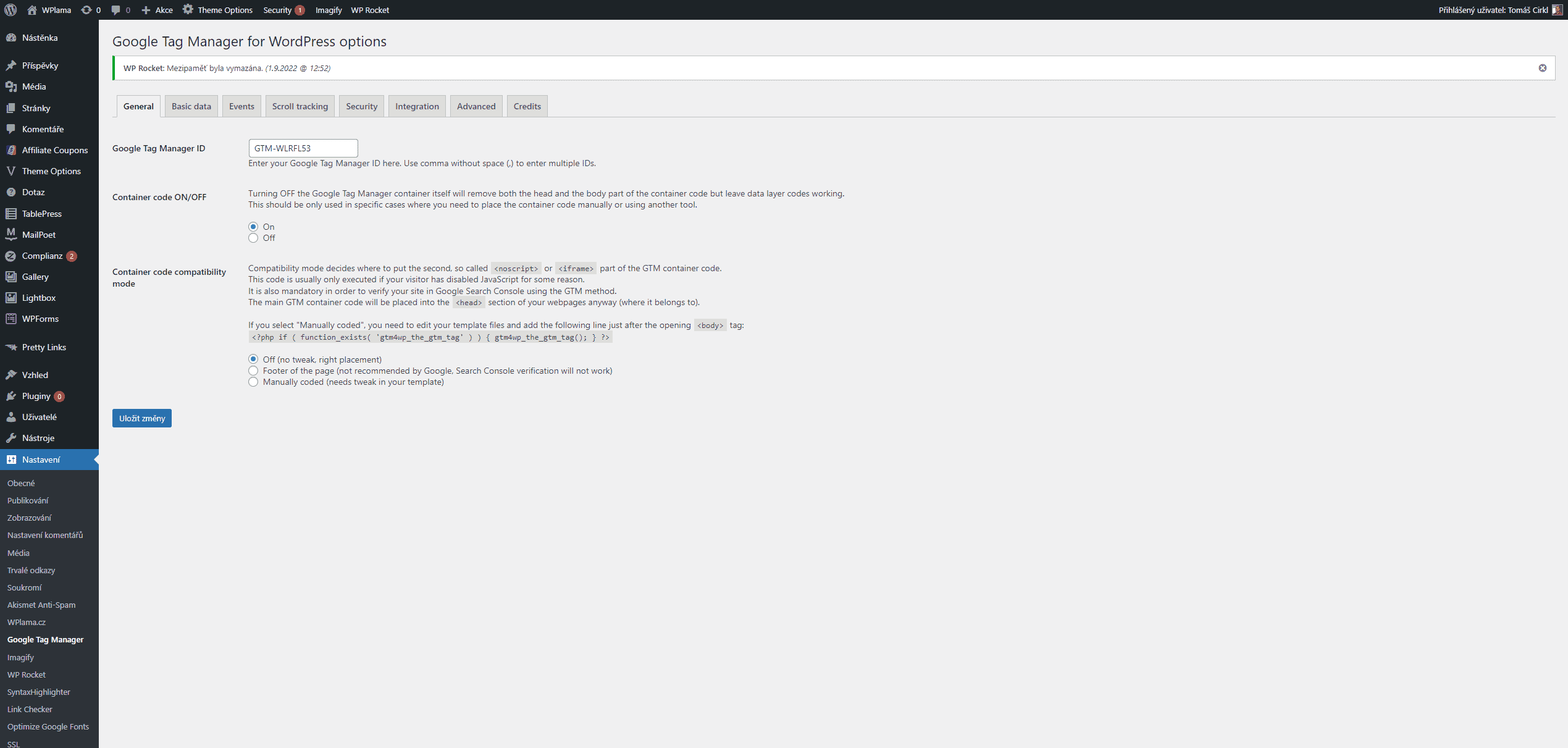Click the Nástěnka dashboard icon
The width and height of the screenshot is (1568, 748).
(x=11, y=38)
